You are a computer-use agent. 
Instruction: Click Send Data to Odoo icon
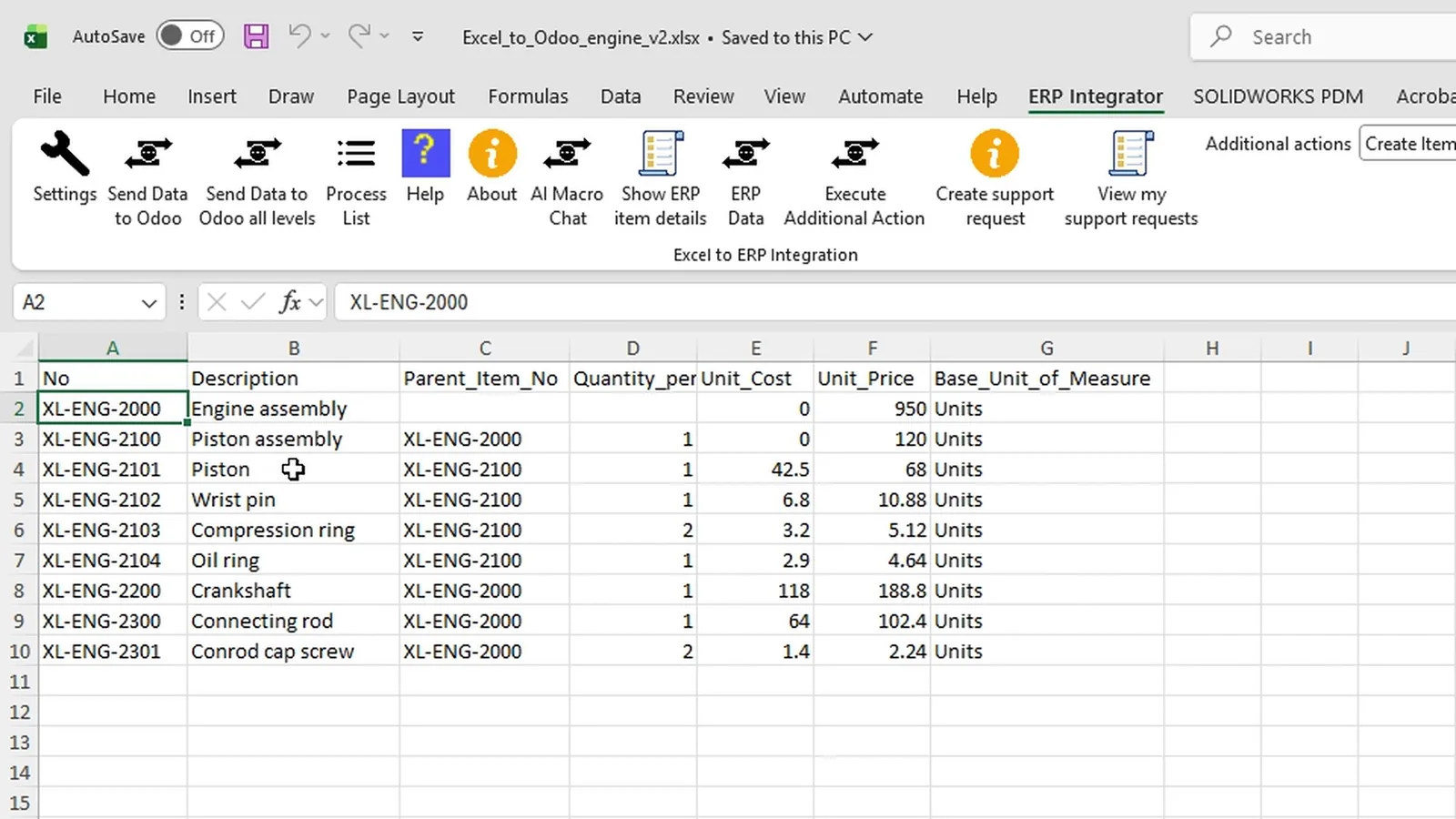[147, 153]
